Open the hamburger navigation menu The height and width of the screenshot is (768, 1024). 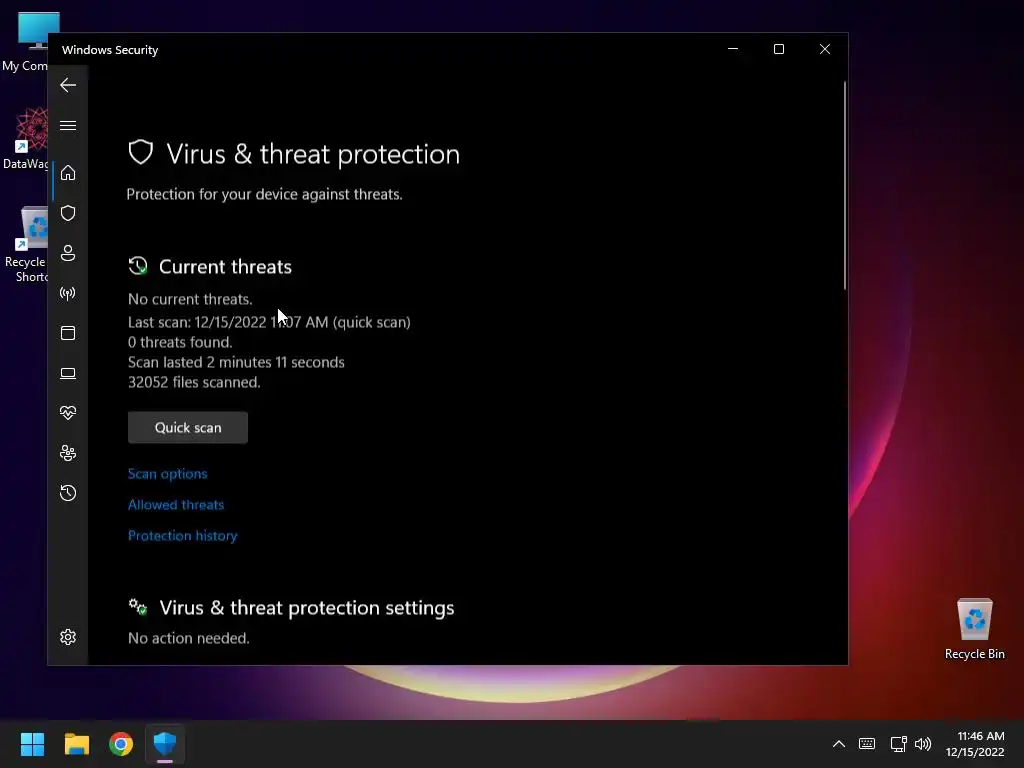(x=68, y=125)
